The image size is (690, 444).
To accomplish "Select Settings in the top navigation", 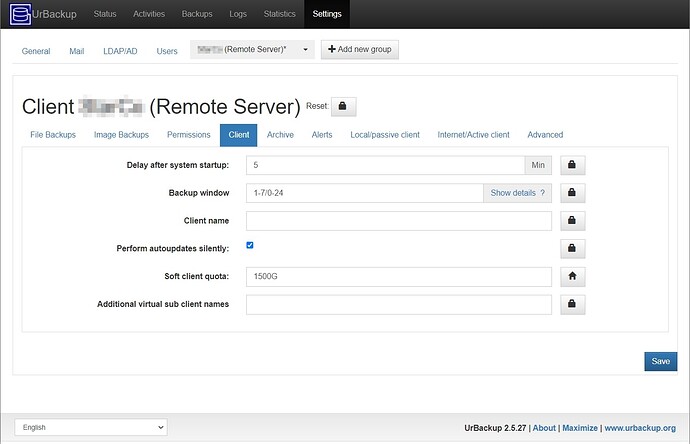I will click(x=327, y=14).
